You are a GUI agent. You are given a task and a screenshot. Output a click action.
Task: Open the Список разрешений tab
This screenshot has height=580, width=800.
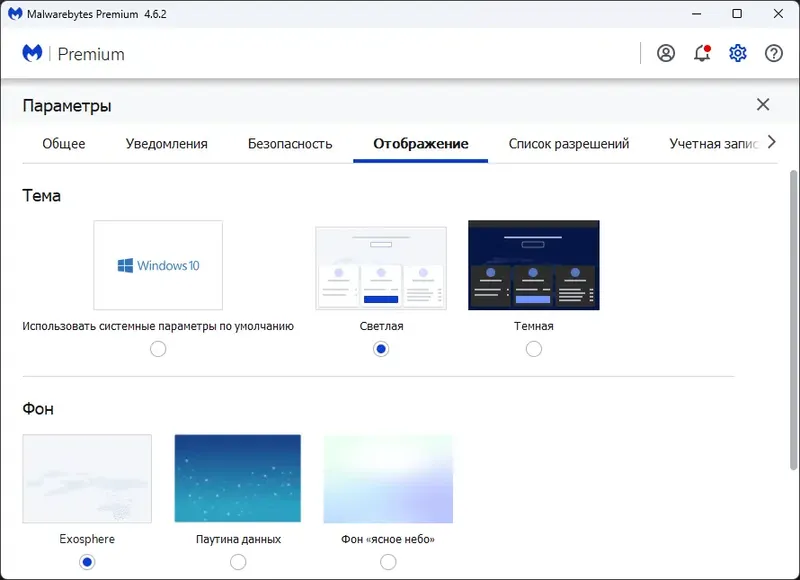[571, 143]
